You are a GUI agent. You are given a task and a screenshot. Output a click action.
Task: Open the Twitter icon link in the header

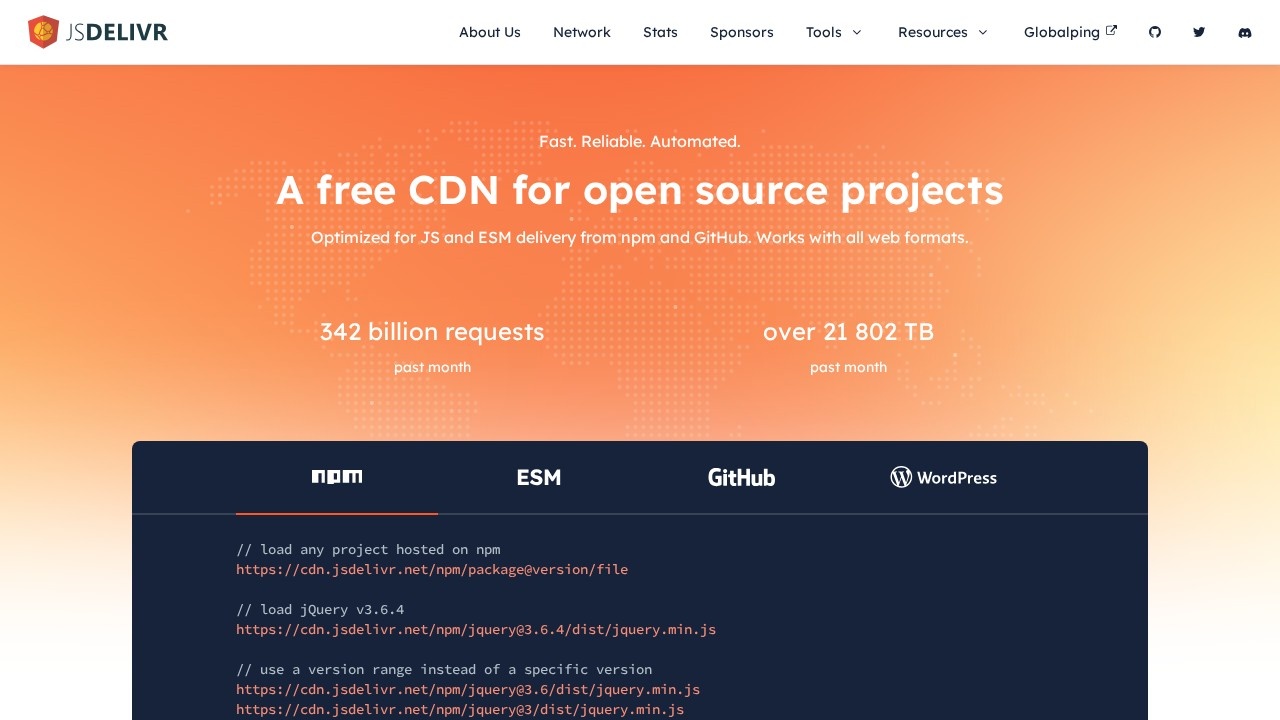click(1199, 32)
